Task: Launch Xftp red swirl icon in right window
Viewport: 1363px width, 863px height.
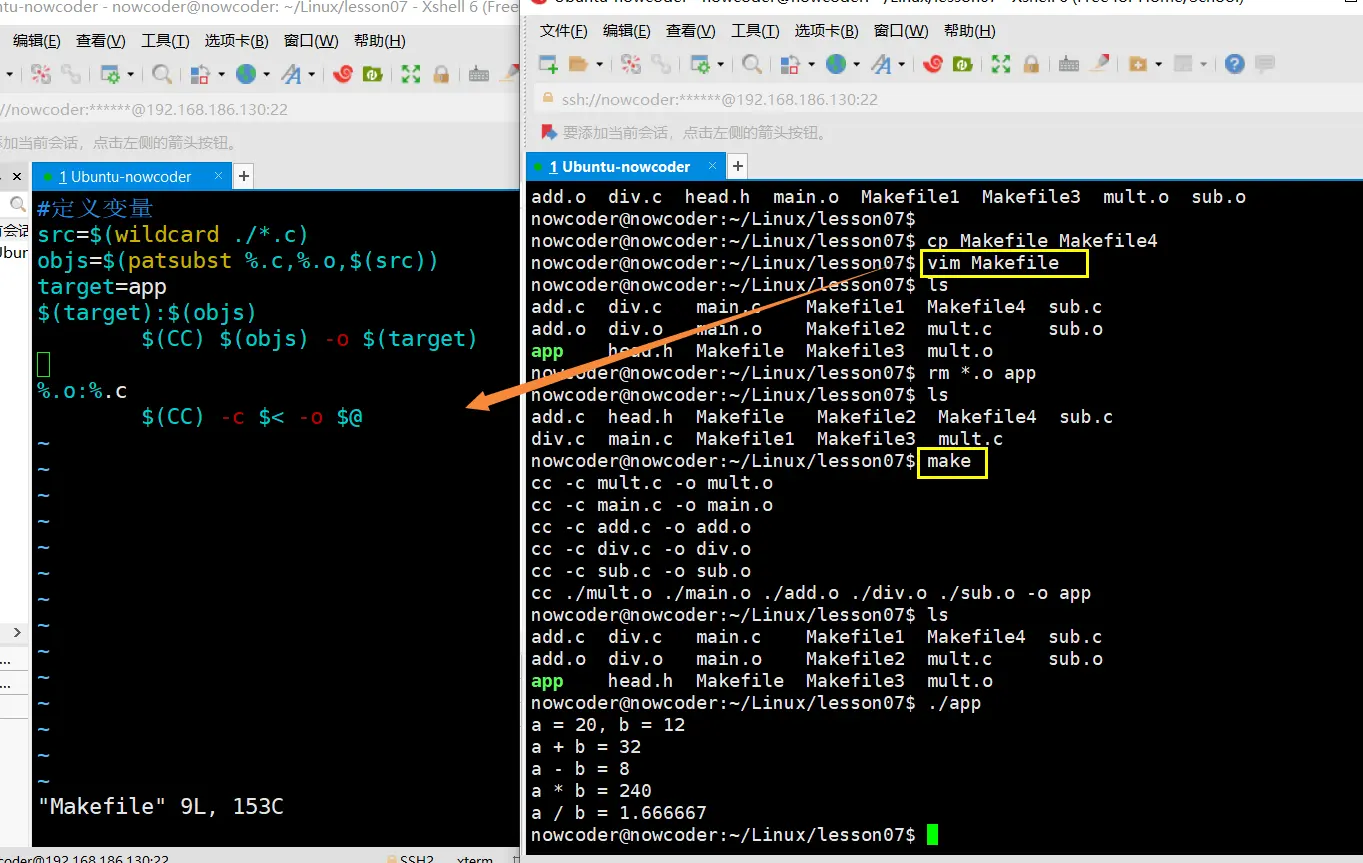Action: pos(933,64)
